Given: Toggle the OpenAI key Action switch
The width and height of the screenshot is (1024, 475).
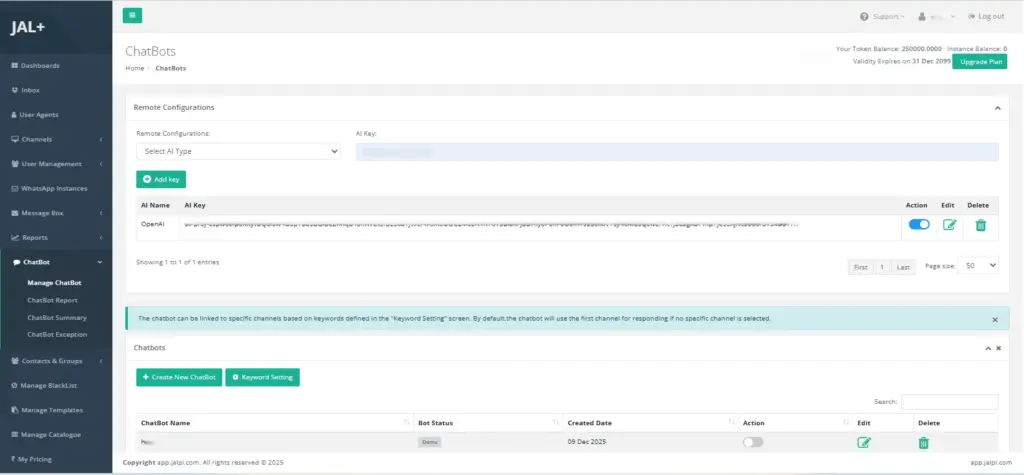Looking at the screenshot, I should coord(919,224).
